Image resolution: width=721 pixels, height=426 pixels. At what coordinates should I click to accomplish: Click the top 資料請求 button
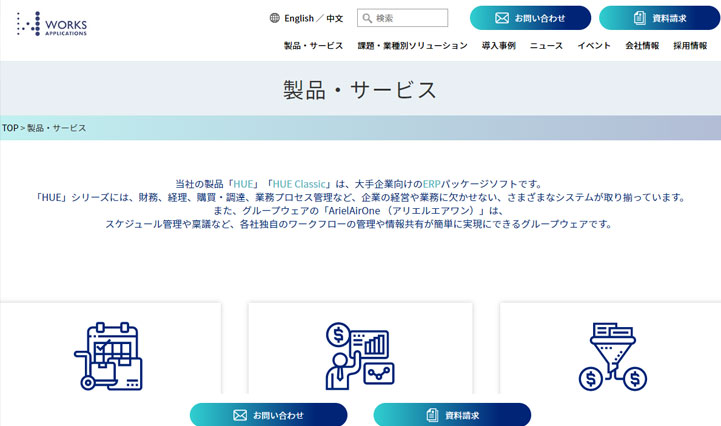659,18
